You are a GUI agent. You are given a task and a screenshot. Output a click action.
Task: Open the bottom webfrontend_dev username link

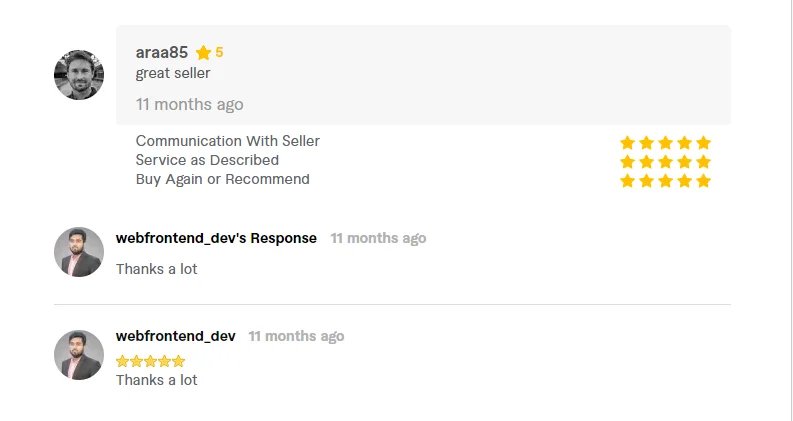point(175,336)
